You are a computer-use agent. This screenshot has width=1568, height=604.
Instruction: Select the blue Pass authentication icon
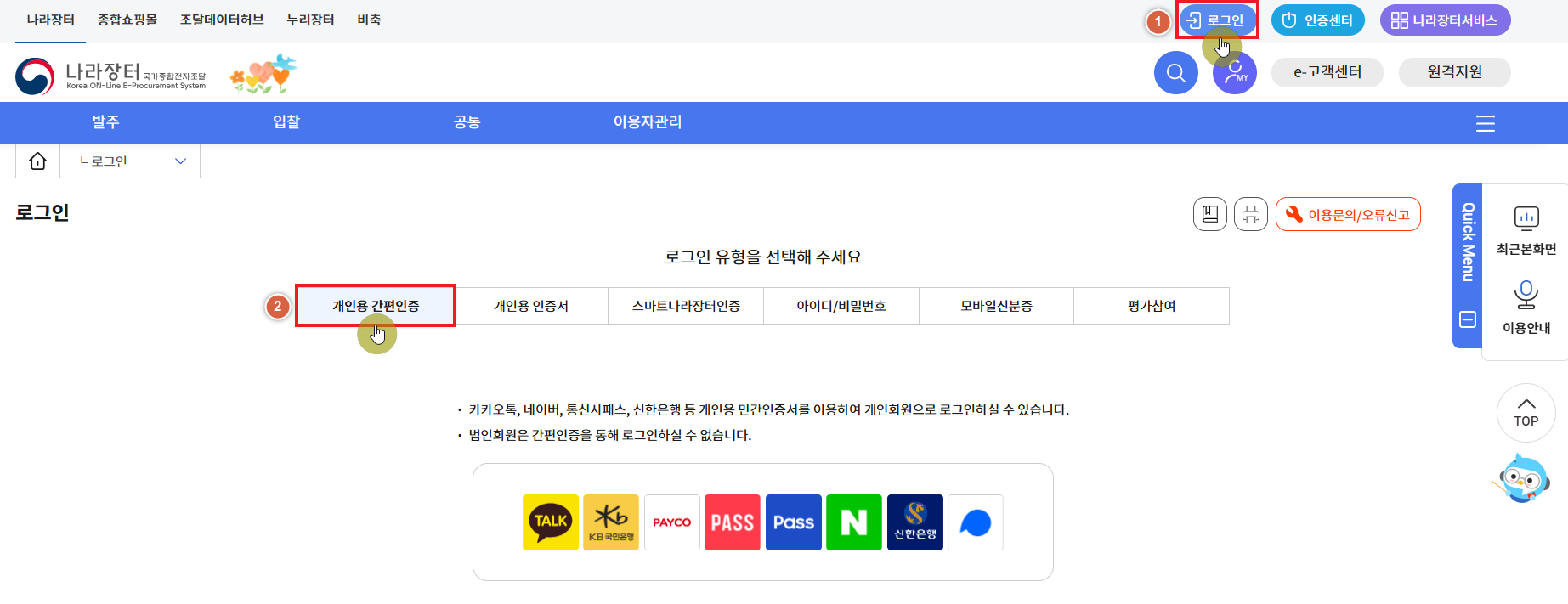tap(794, 522)
